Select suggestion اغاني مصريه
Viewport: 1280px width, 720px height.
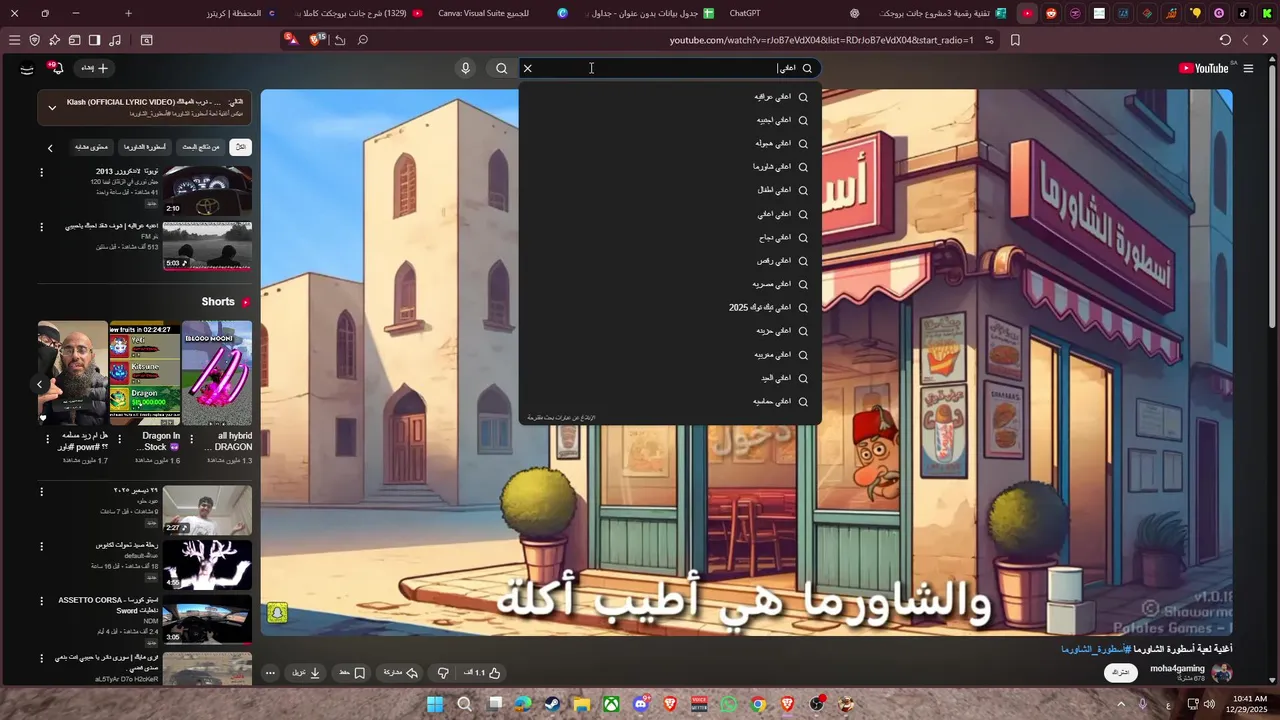pos(670,284)
